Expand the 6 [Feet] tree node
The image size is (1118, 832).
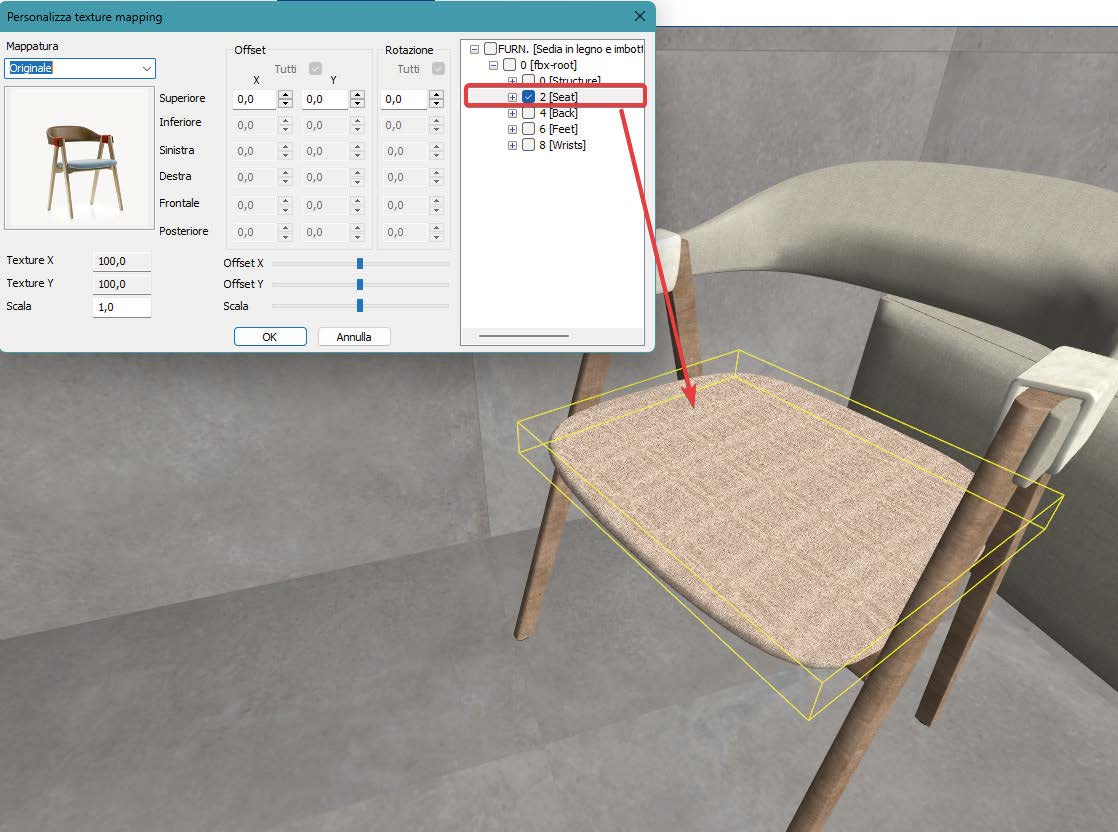[511, 128]
